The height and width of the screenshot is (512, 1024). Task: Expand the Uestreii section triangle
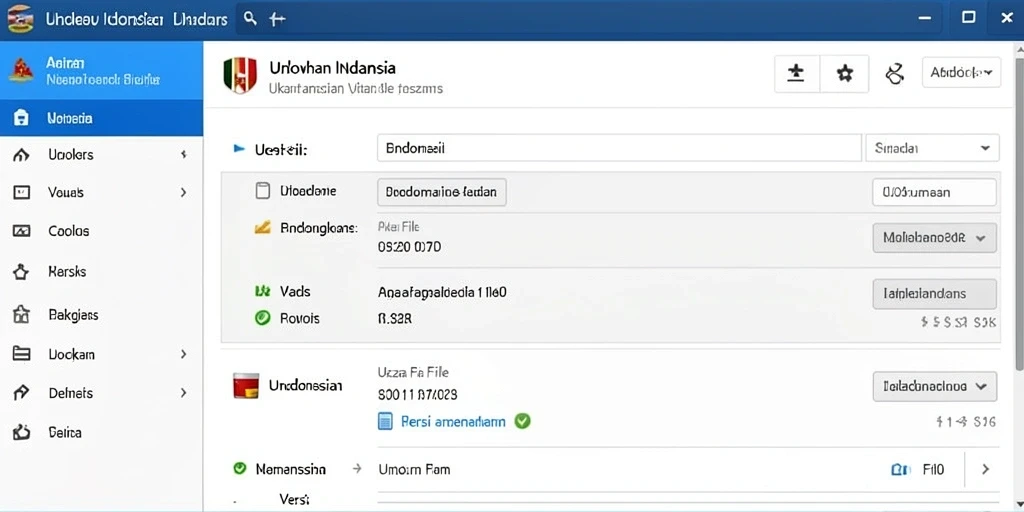tap(239, 149)
